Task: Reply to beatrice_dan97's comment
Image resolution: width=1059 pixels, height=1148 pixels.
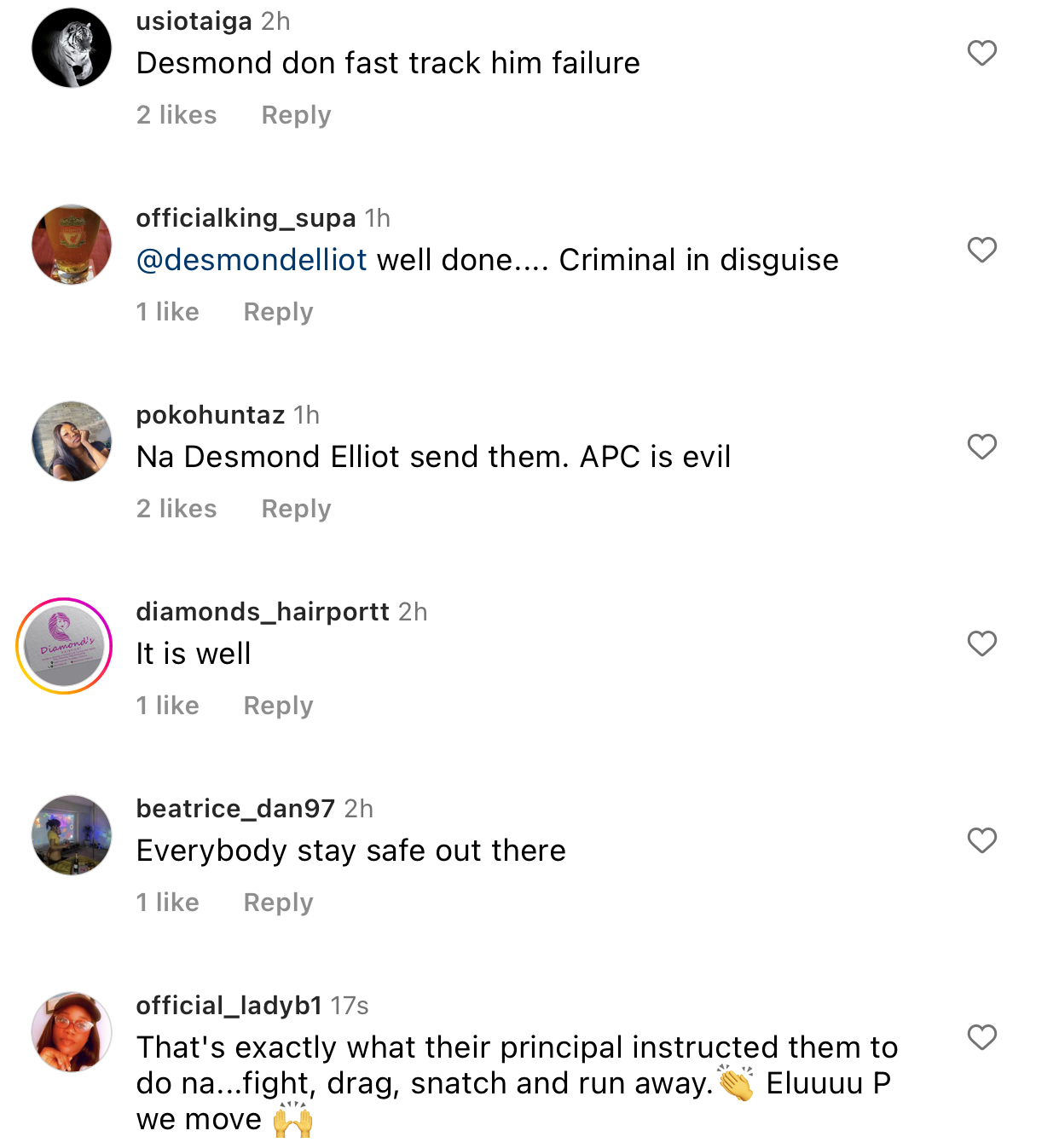Action: tap(278, 903)
